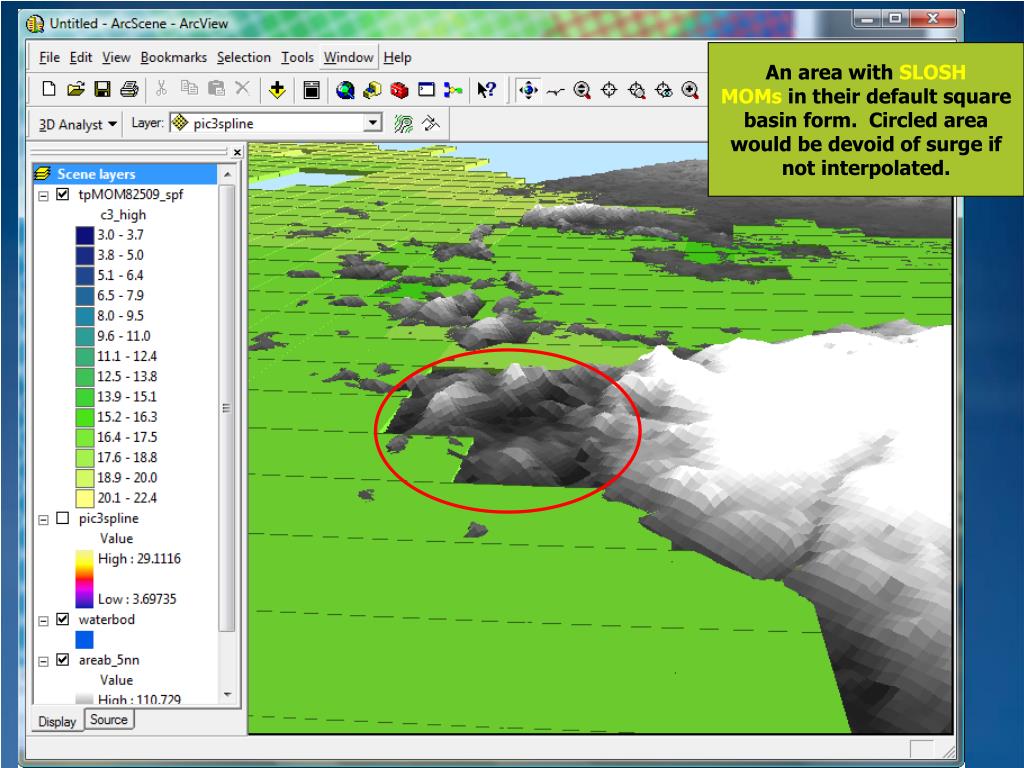Click the table of contents scroll-up arrow
The image size is (1024, 768).
(227, 174)
